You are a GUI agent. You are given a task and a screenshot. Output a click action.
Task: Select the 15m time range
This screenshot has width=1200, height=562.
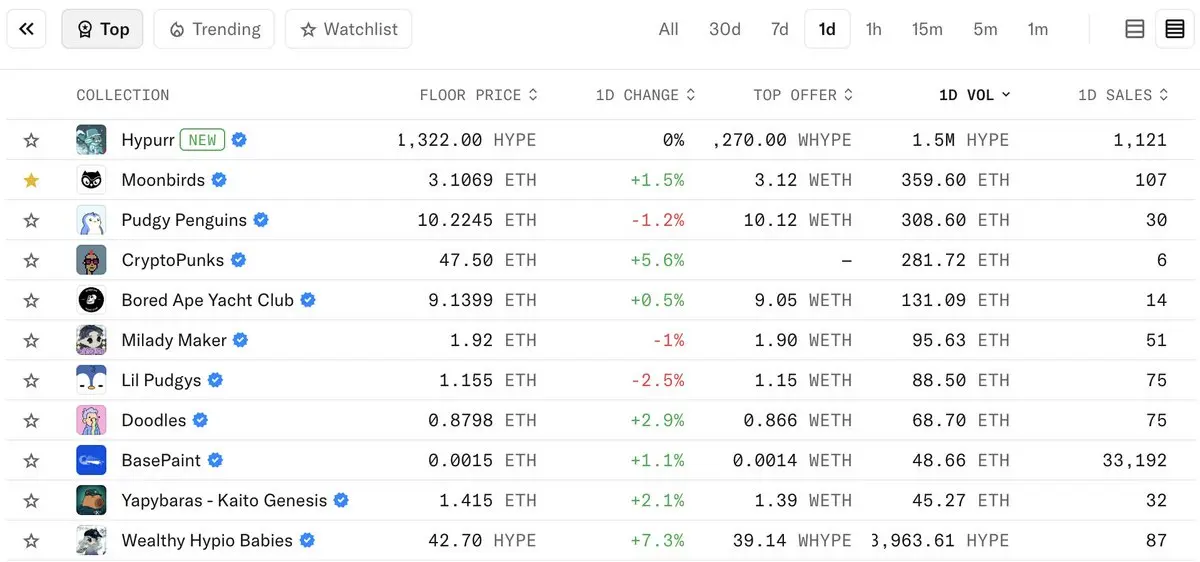927,29
